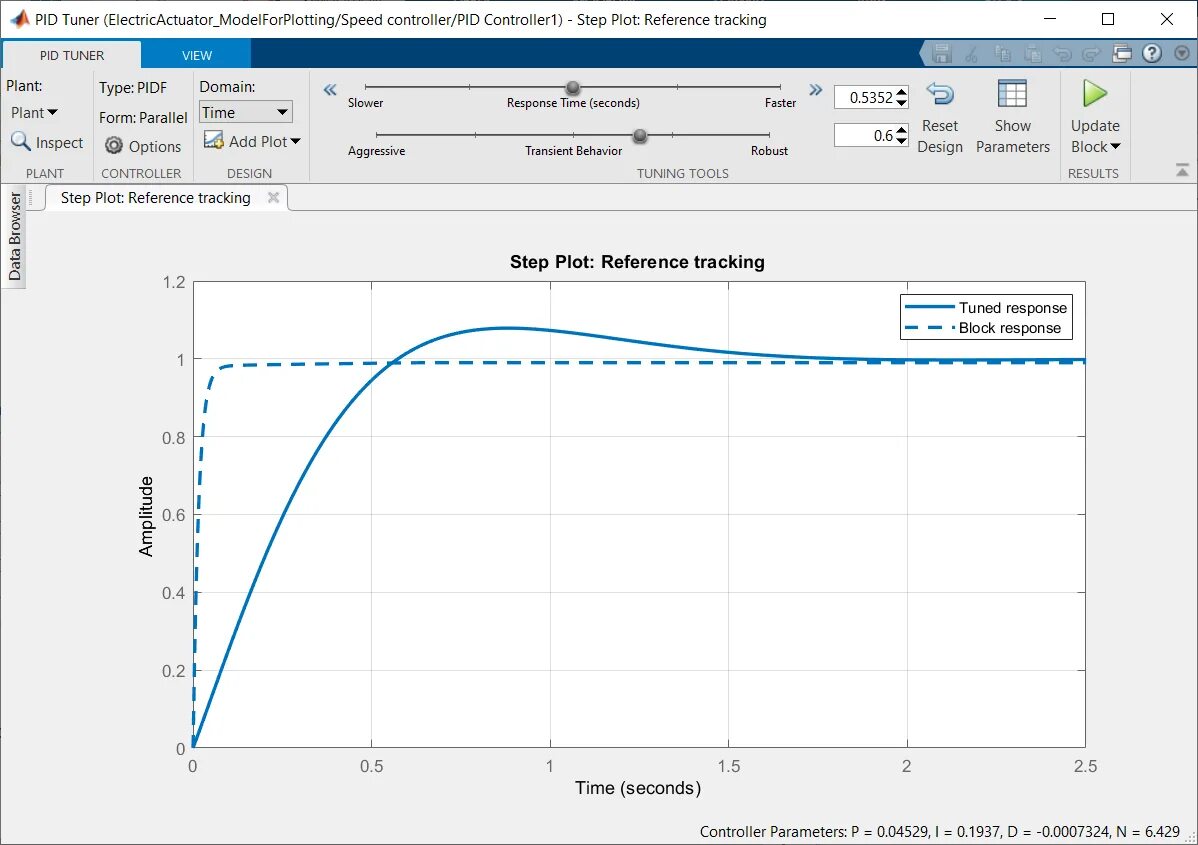Open the Domain Time combo box
1198x845 pixels.
pos(245,112)
